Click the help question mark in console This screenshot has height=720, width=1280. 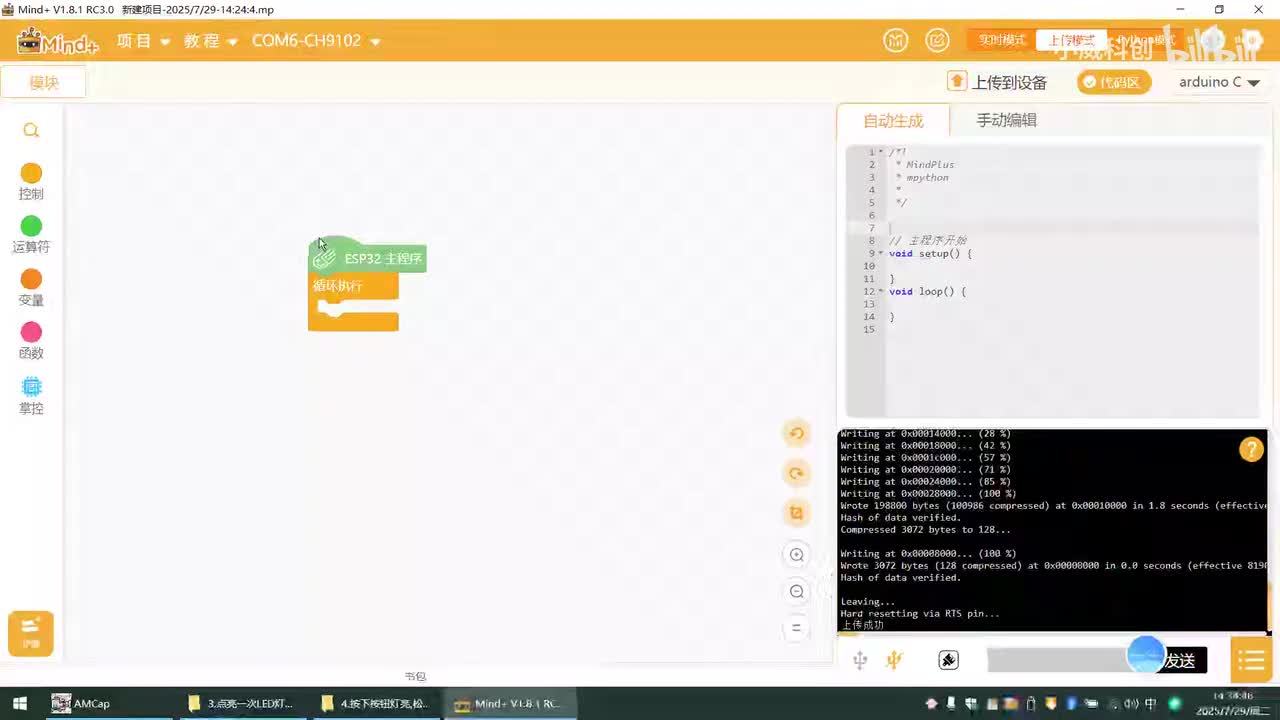(x=1251, y=449)
